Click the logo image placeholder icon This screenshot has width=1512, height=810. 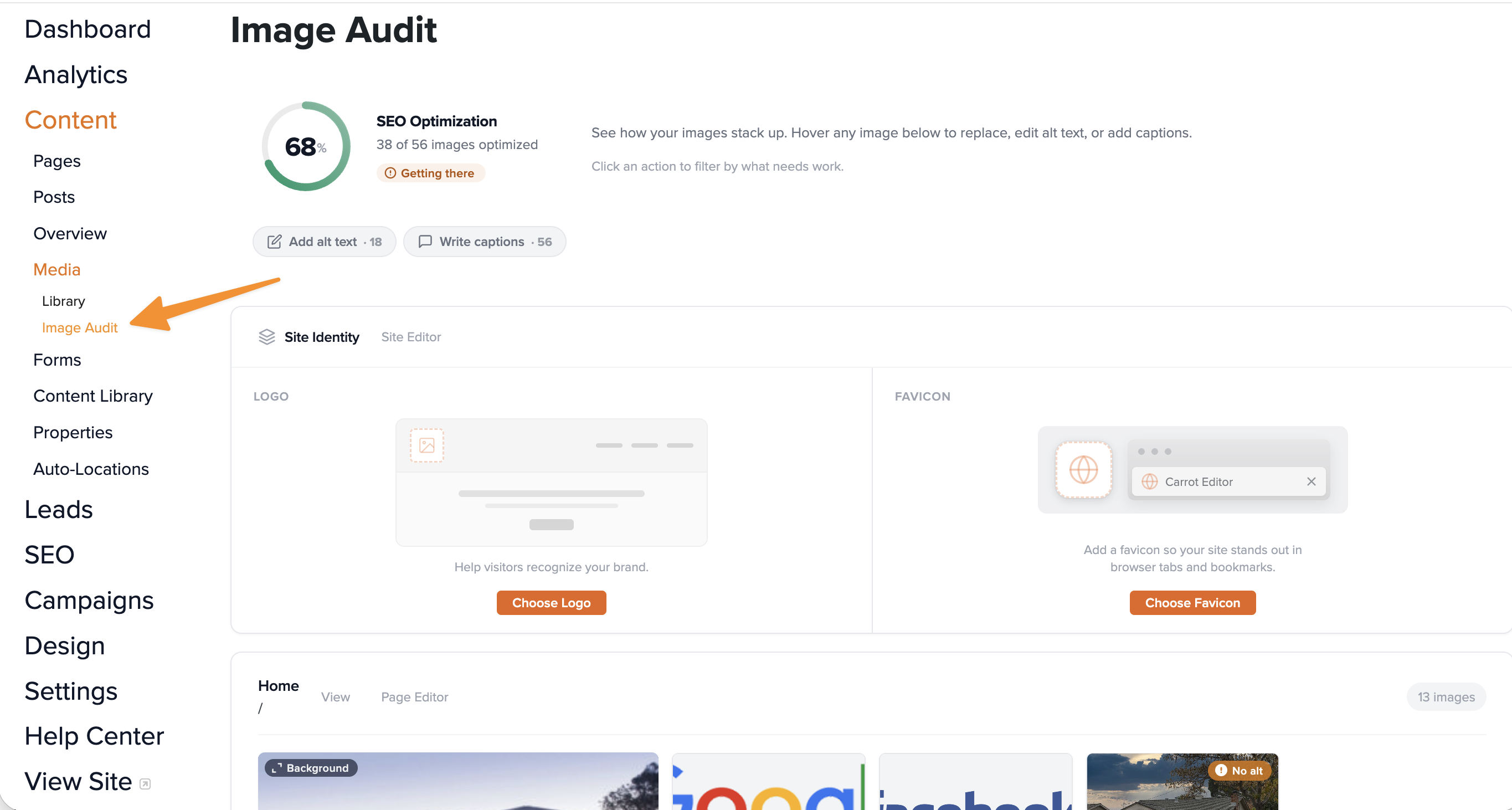pos(426,445)
